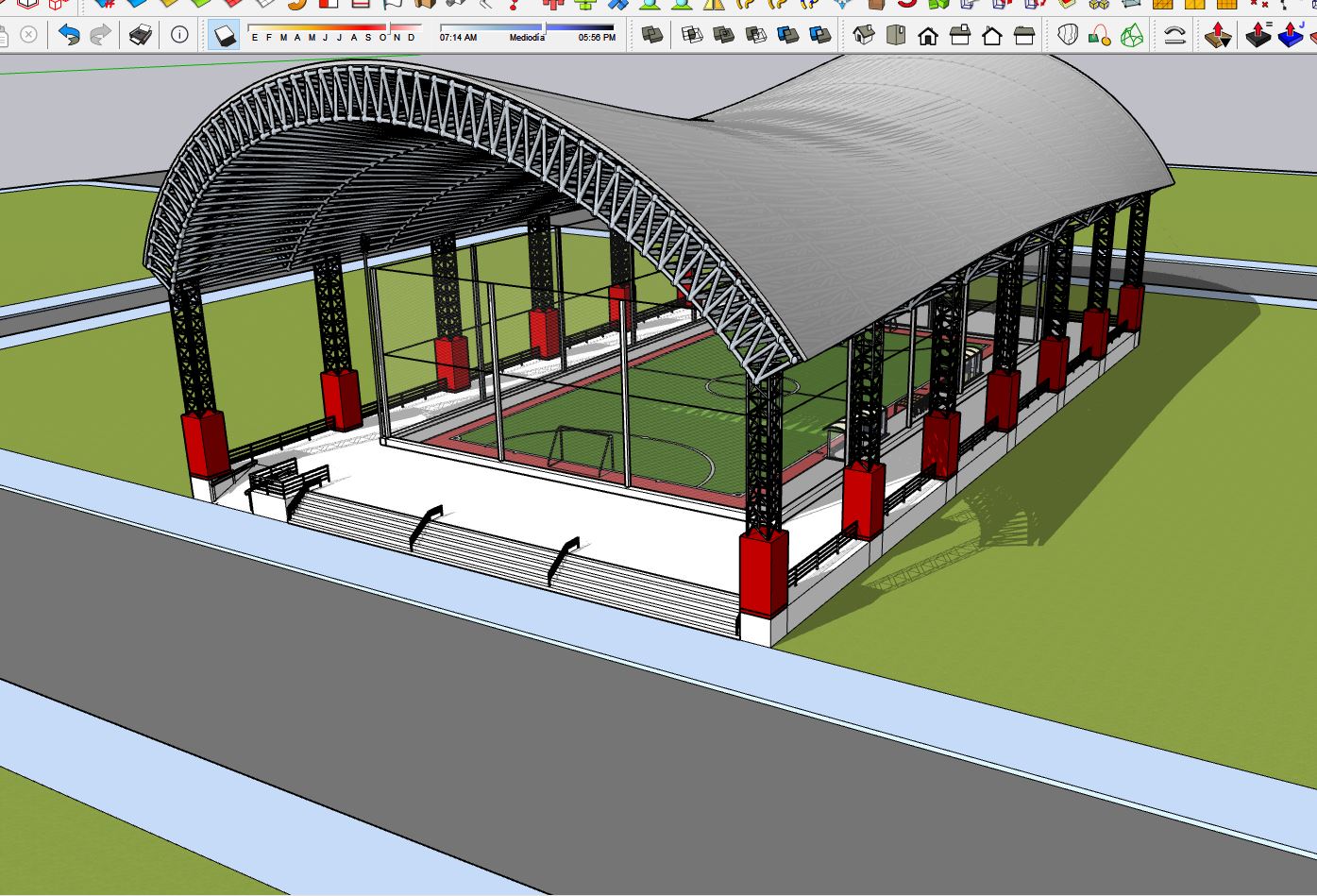Select the Trim solid tool
1317x896 pixels.
coord(788,36)
